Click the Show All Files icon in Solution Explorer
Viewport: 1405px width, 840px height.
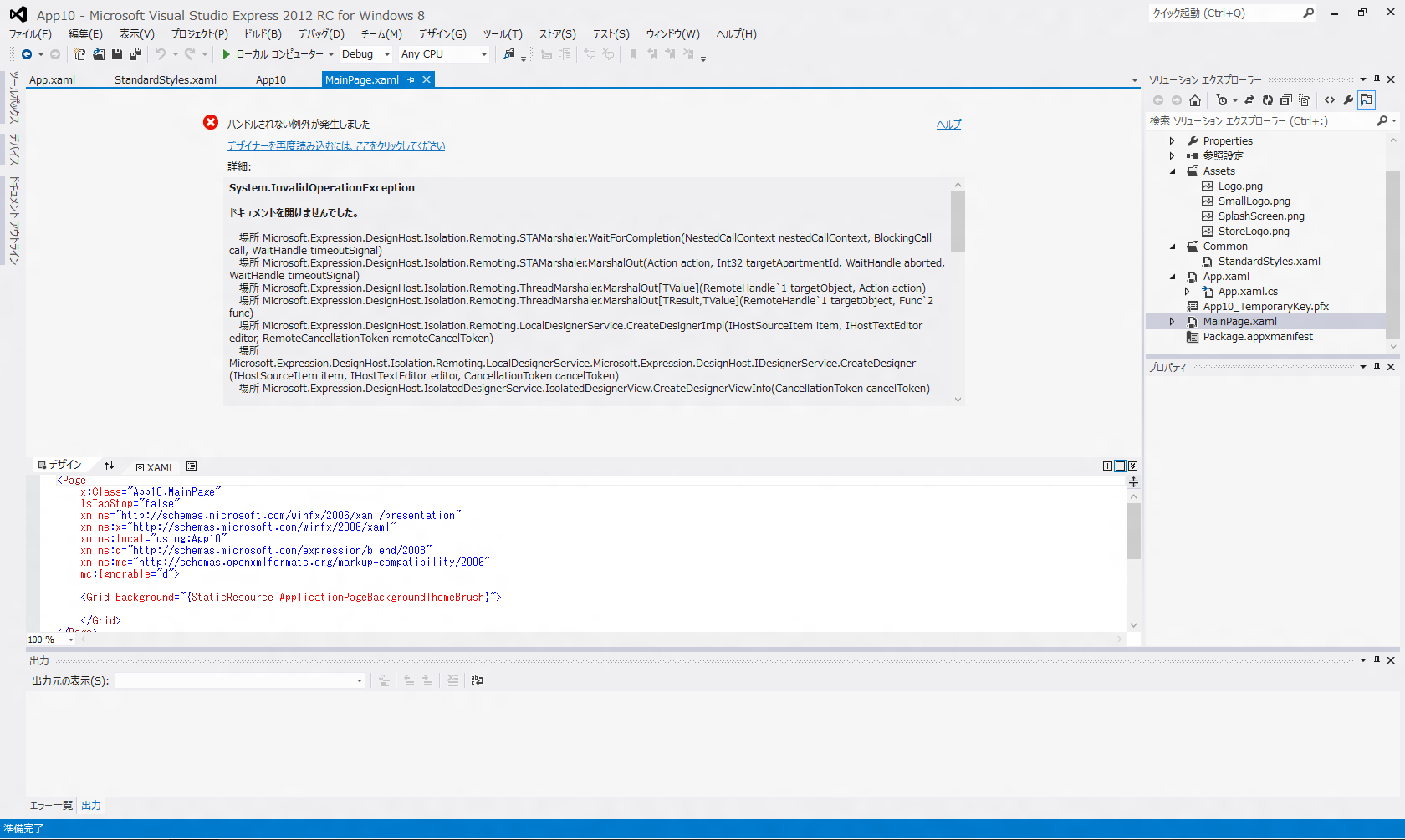(x=1305, y=100)
